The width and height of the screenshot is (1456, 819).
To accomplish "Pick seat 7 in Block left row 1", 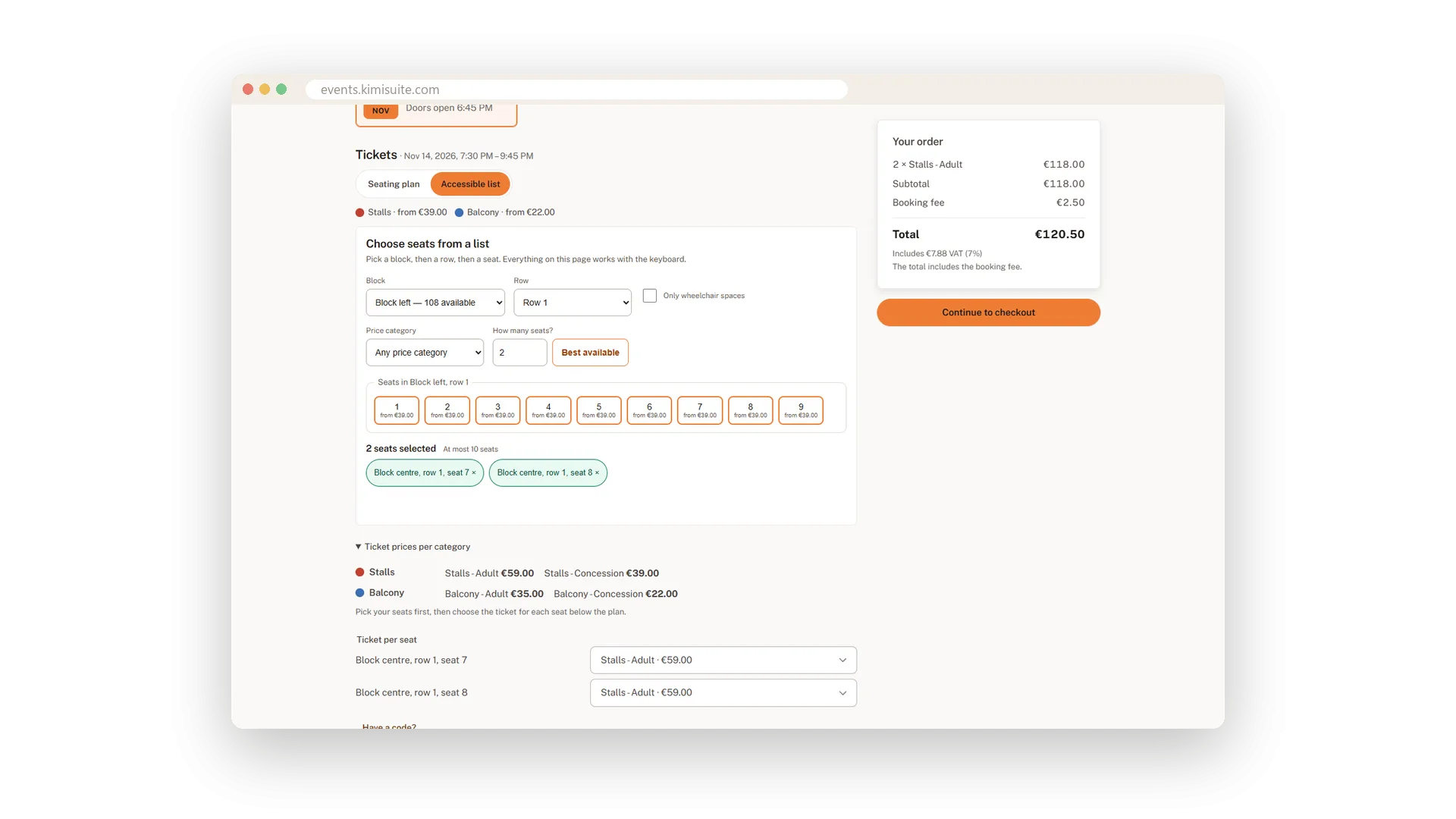I will (x=700, y=410).
